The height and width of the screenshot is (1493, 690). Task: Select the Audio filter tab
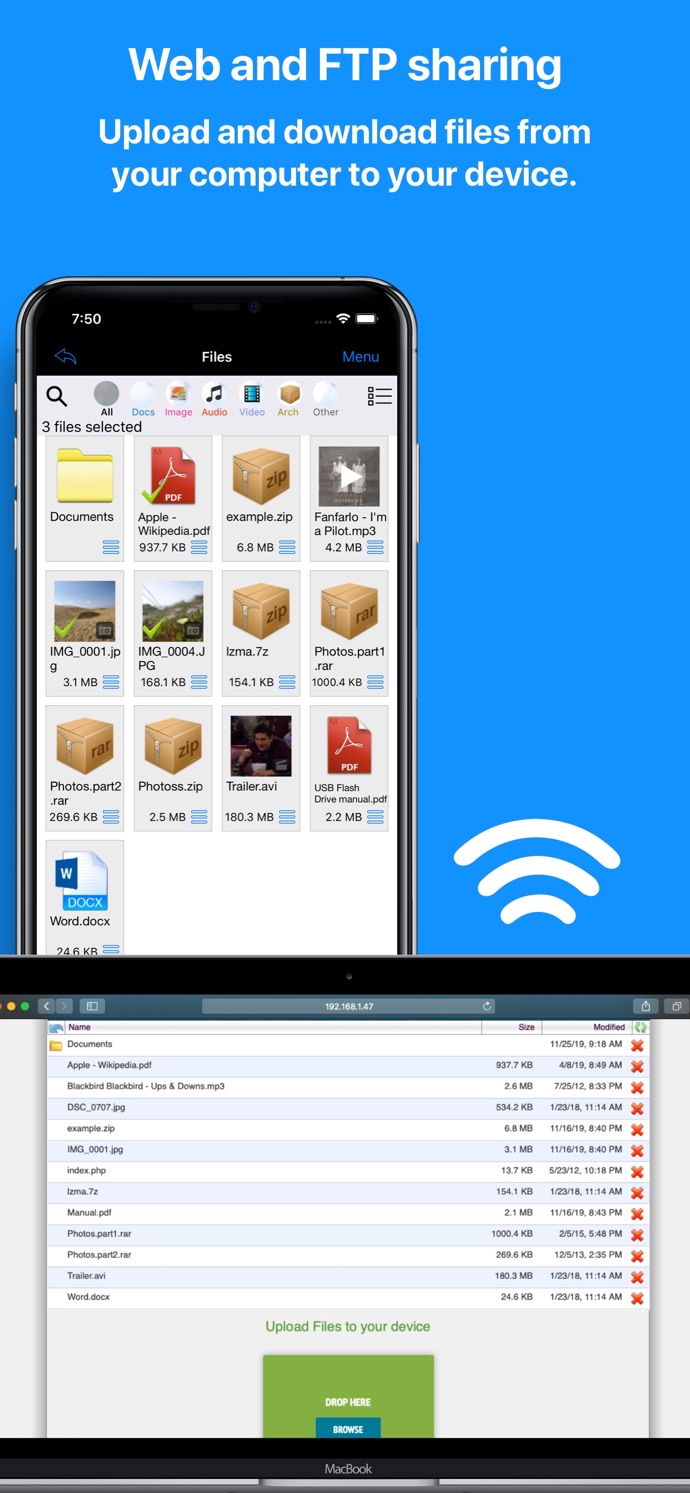(214, 398)
